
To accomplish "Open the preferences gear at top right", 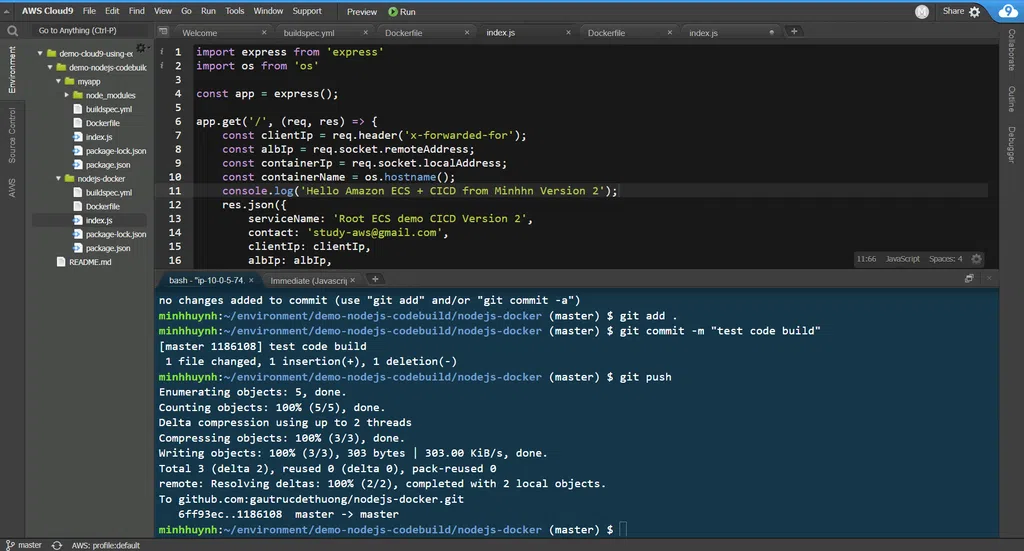I will click(x=974, y=12).
